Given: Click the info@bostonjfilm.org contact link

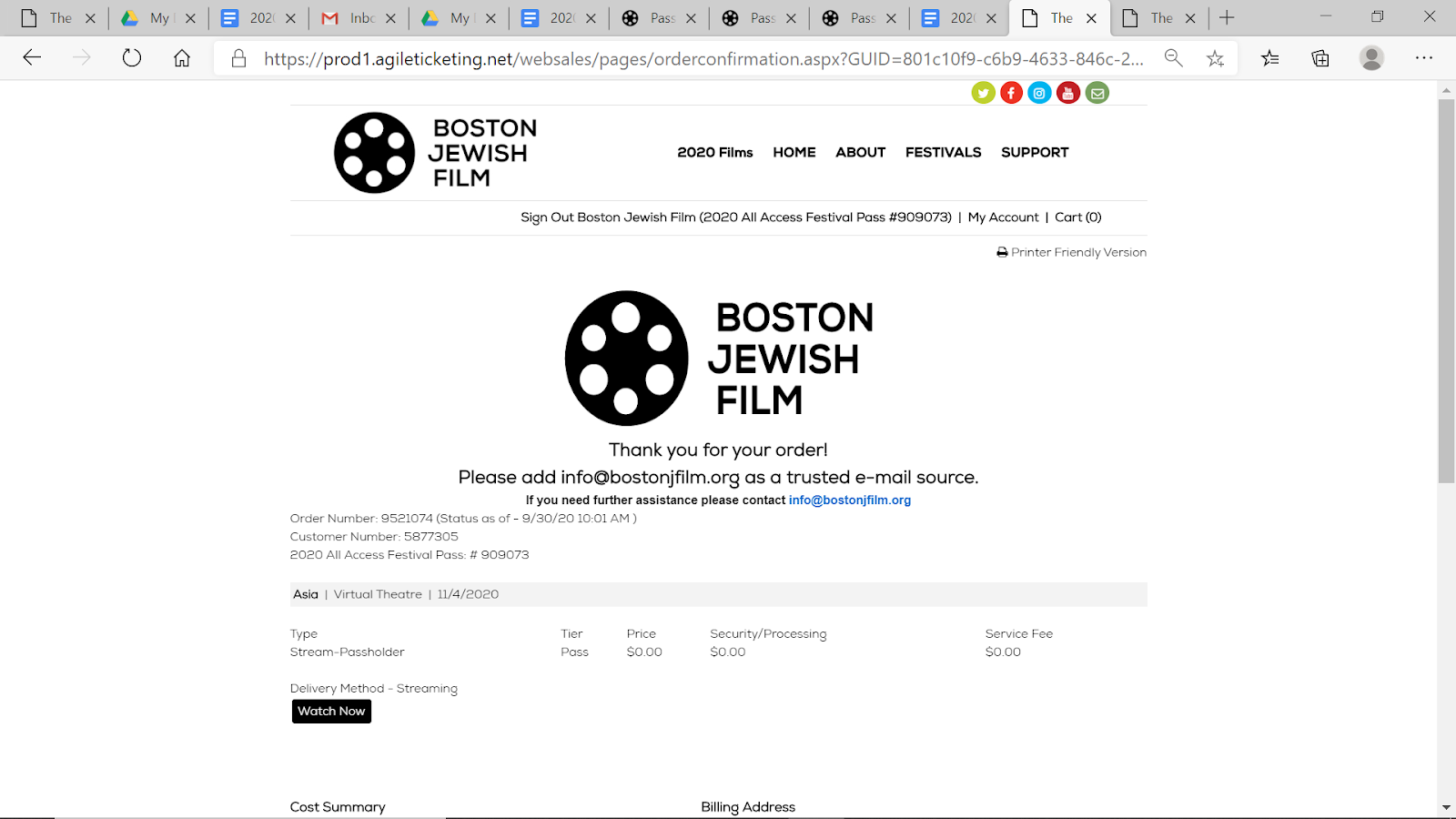Looking at the screenshot, I should [850, 500].
